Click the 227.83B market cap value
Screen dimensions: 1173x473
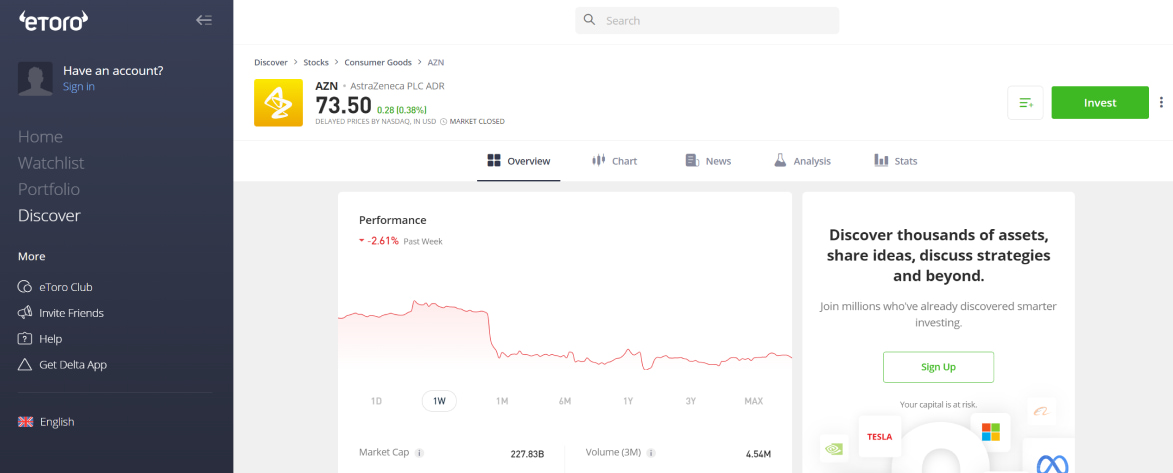tap(527, 454)
